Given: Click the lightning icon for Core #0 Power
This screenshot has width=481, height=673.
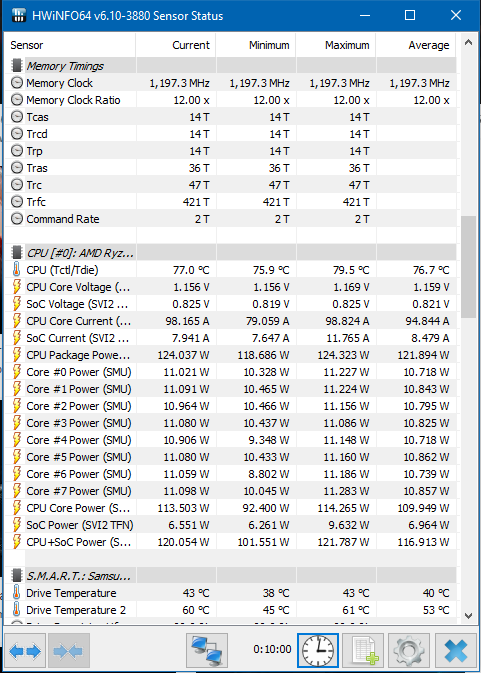Looking at the screenshot, I should pyautogui.click(x=16, y=372).
